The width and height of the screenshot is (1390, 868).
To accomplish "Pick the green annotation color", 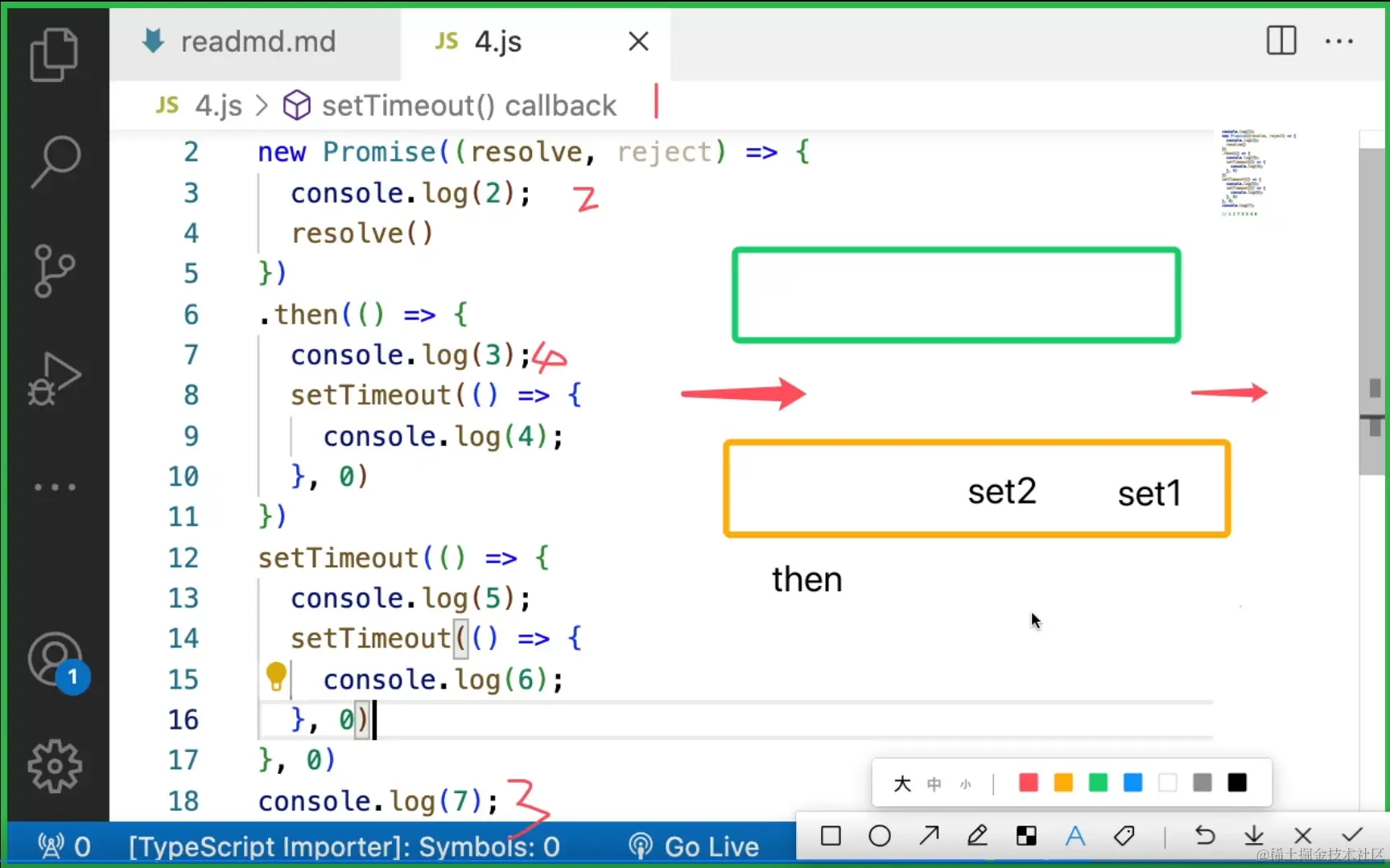I will click(x=1098, y=783).
